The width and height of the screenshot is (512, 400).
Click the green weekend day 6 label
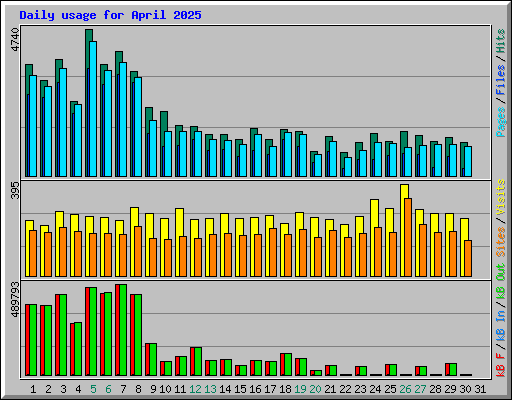coord(108,389)
